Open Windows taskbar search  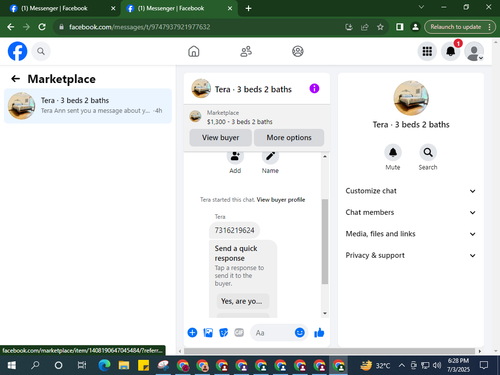coord(35,365)
